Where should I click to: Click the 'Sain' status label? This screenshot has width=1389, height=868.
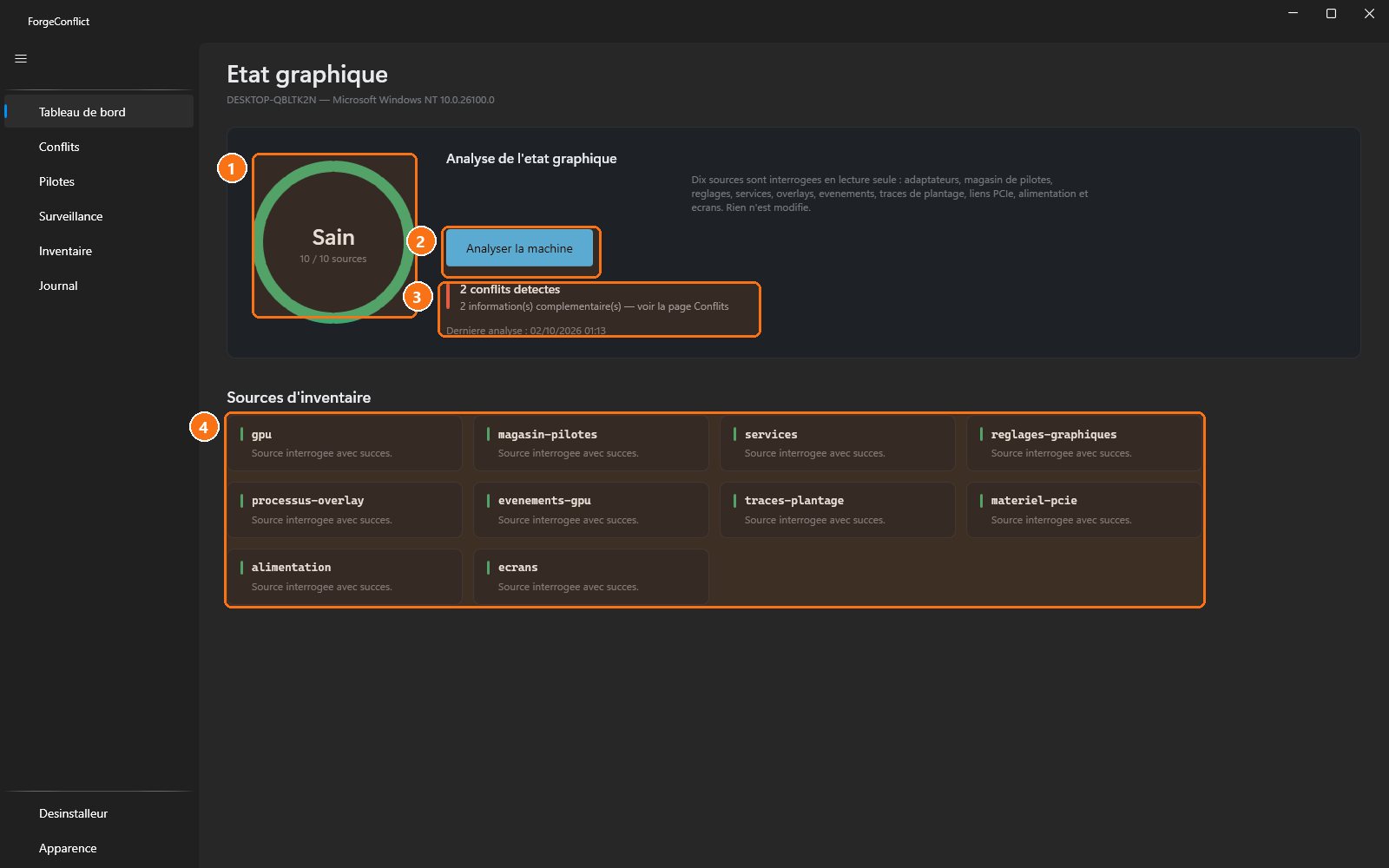pos(333,237)
